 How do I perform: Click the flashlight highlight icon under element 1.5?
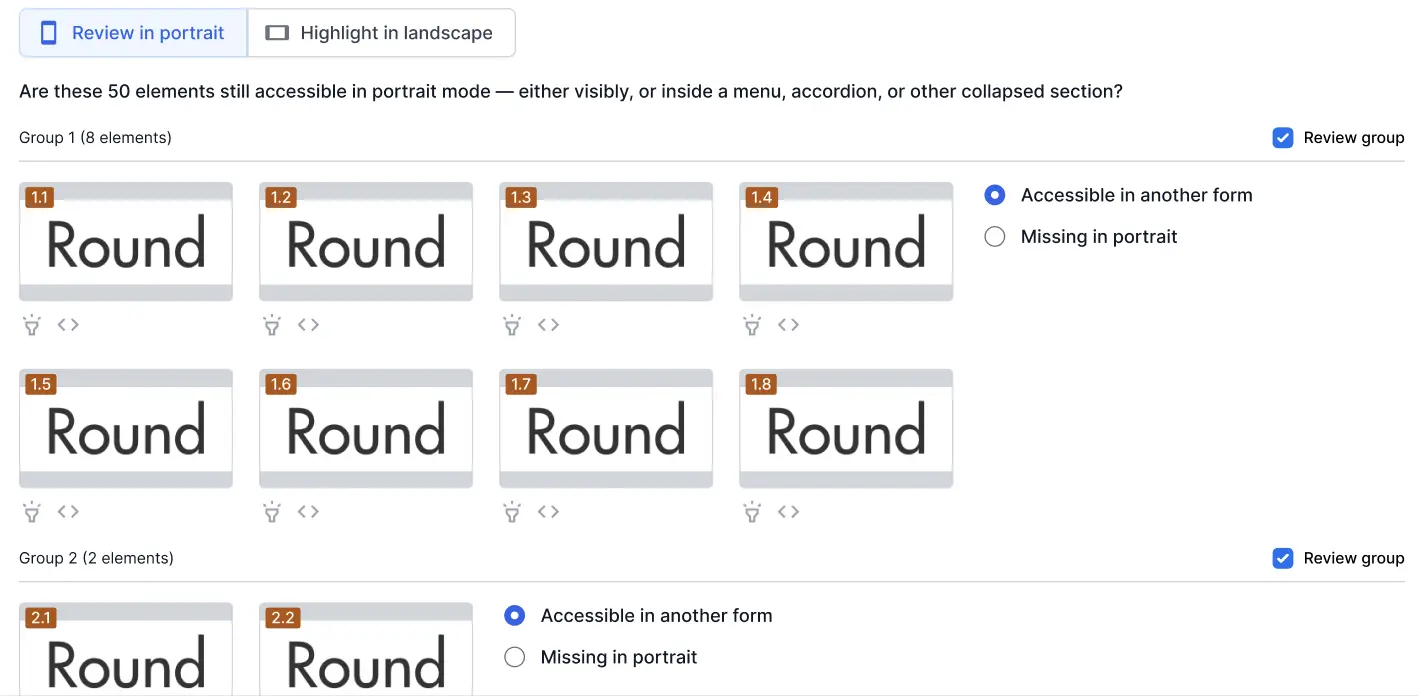tap(32, 512)
